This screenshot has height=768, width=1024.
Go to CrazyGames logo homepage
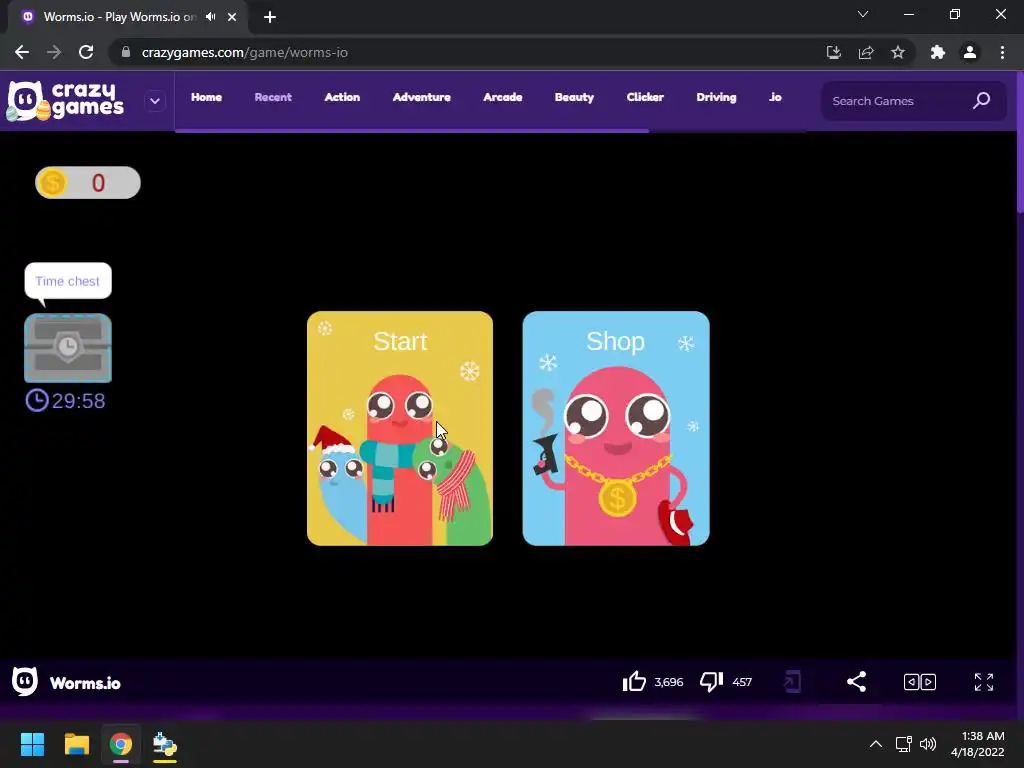[65, 101]
